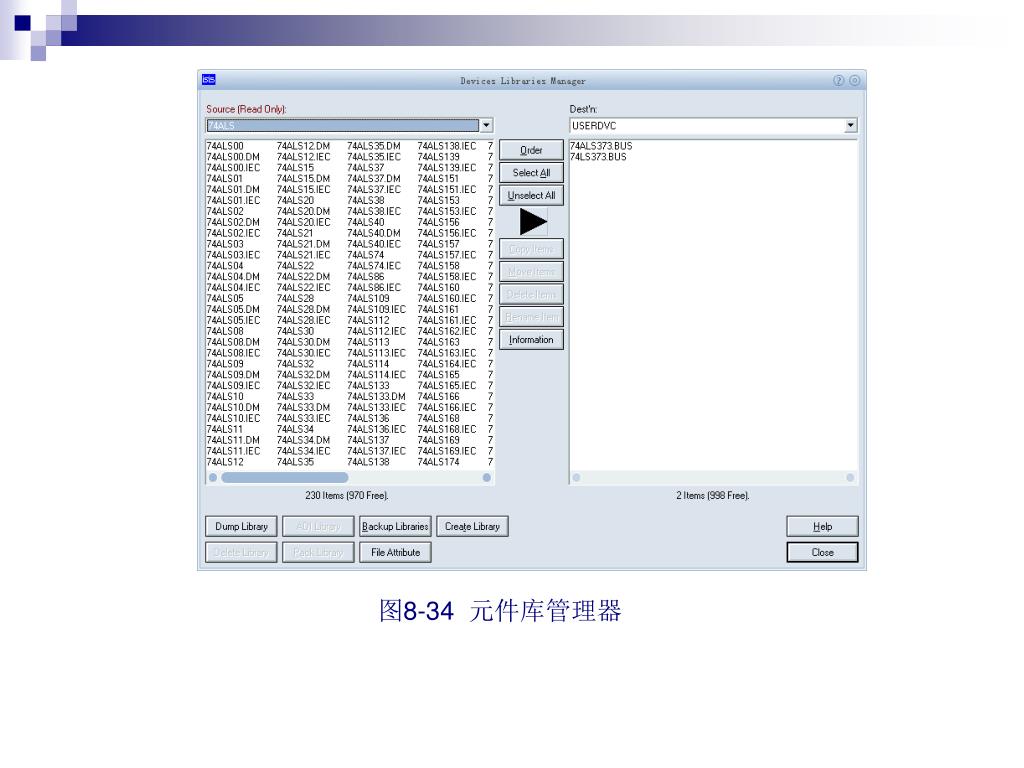Select 74ALS109 in the source list
Screen dimensions: 1024x768
pos(368,298)
